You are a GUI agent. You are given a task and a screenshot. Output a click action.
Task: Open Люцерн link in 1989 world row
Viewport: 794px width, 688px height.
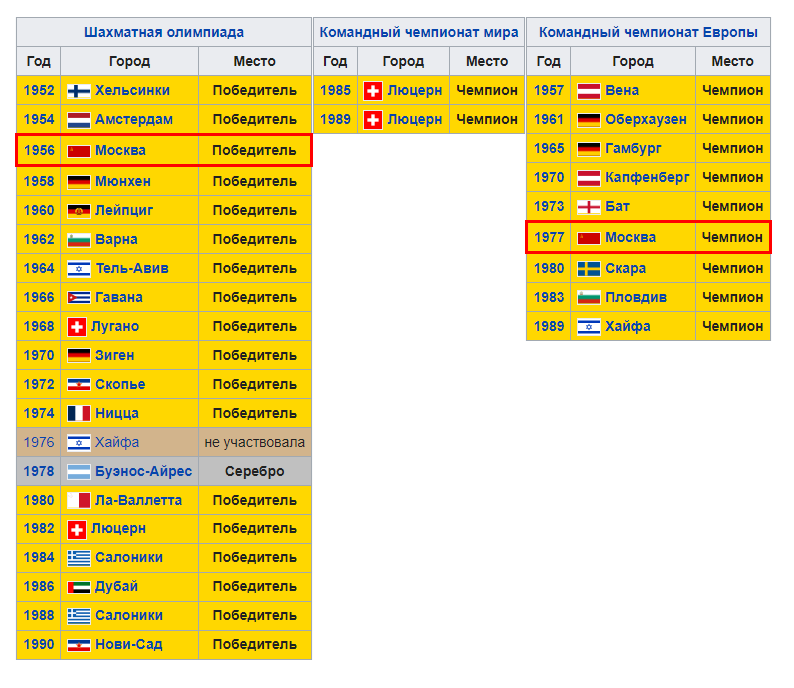[415, 120]
